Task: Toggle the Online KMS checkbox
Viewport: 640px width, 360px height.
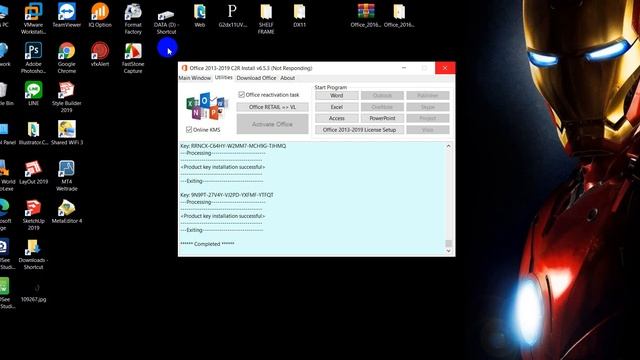Action: [x=189, y=129]
